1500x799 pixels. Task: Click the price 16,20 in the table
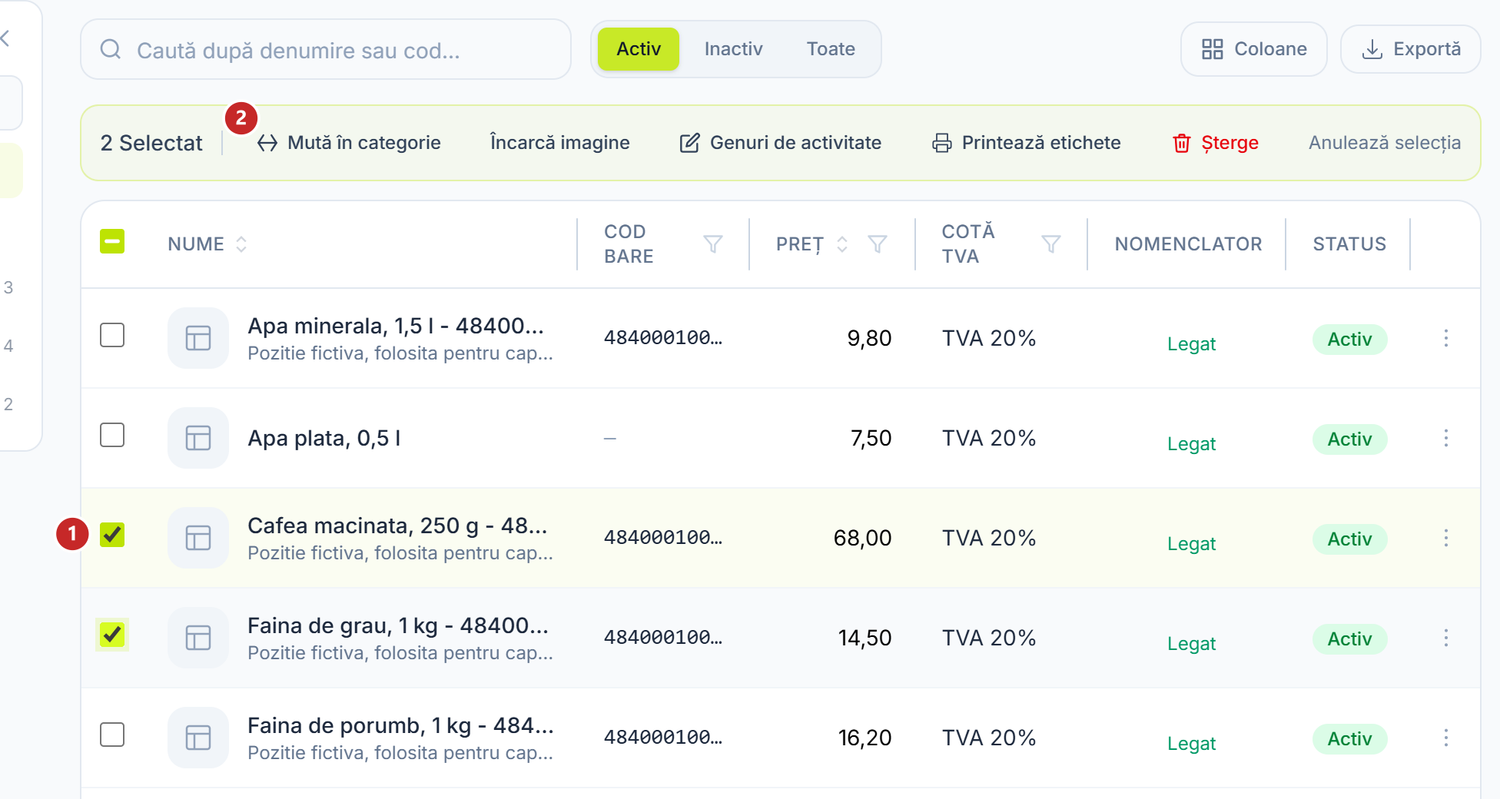(x=865, y=738)
